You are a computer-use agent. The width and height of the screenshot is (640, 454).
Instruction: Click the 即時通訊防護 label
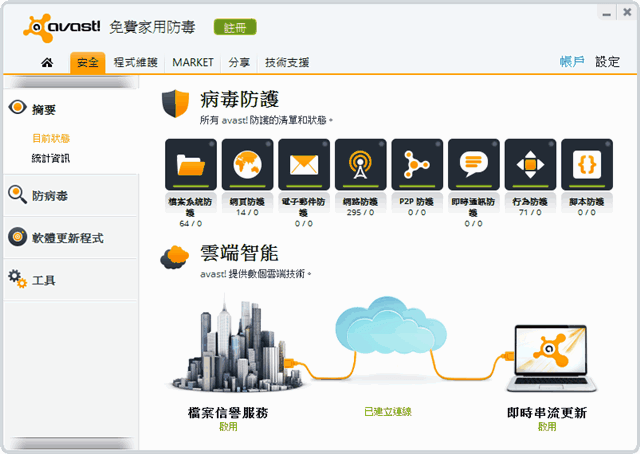tap(473, 207)
